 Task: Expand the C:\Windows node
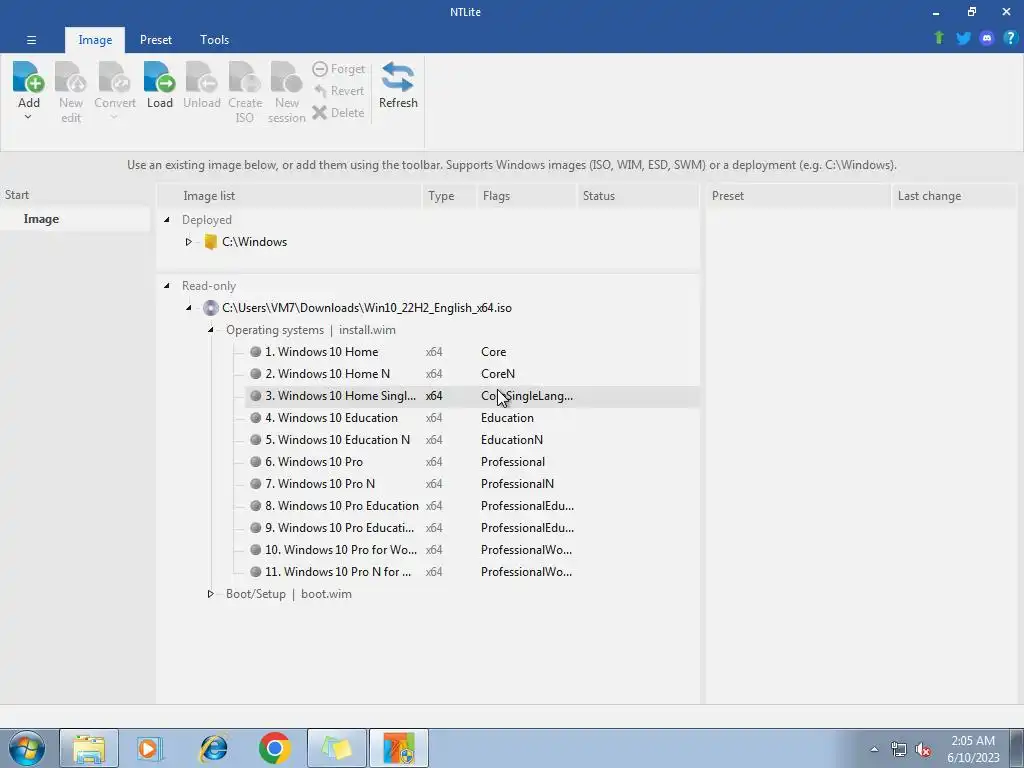188,242
